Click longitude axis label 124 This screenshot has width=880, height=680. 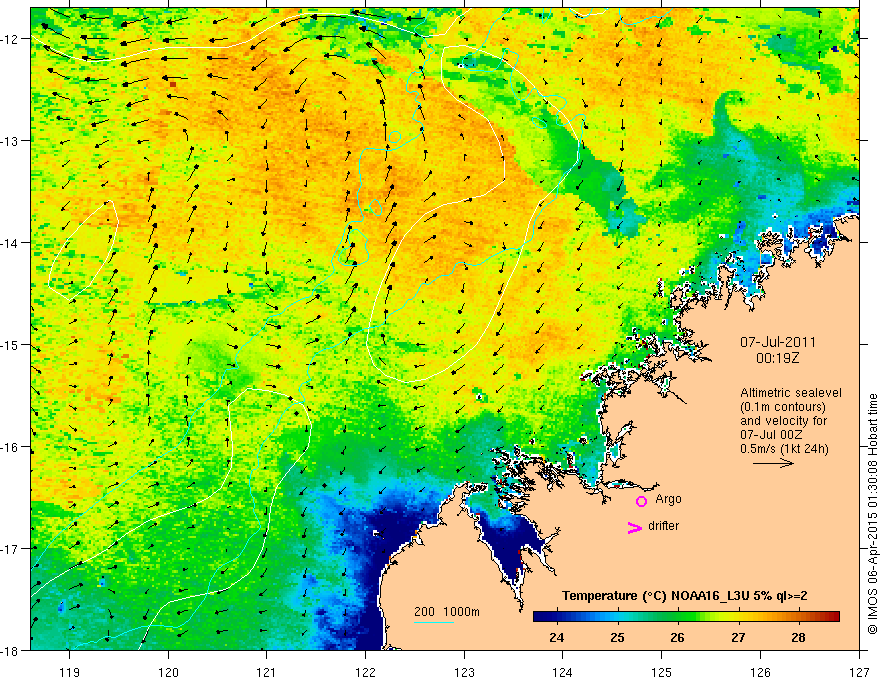(x=563, y=672)
